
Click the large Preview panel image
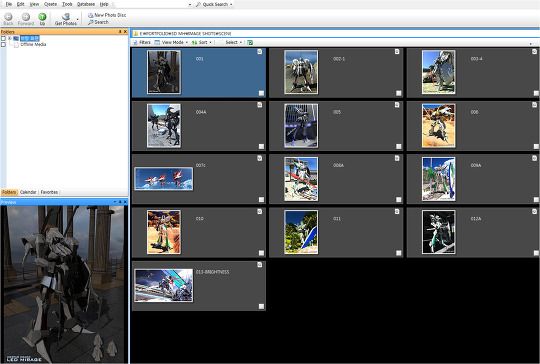point(64,284)
